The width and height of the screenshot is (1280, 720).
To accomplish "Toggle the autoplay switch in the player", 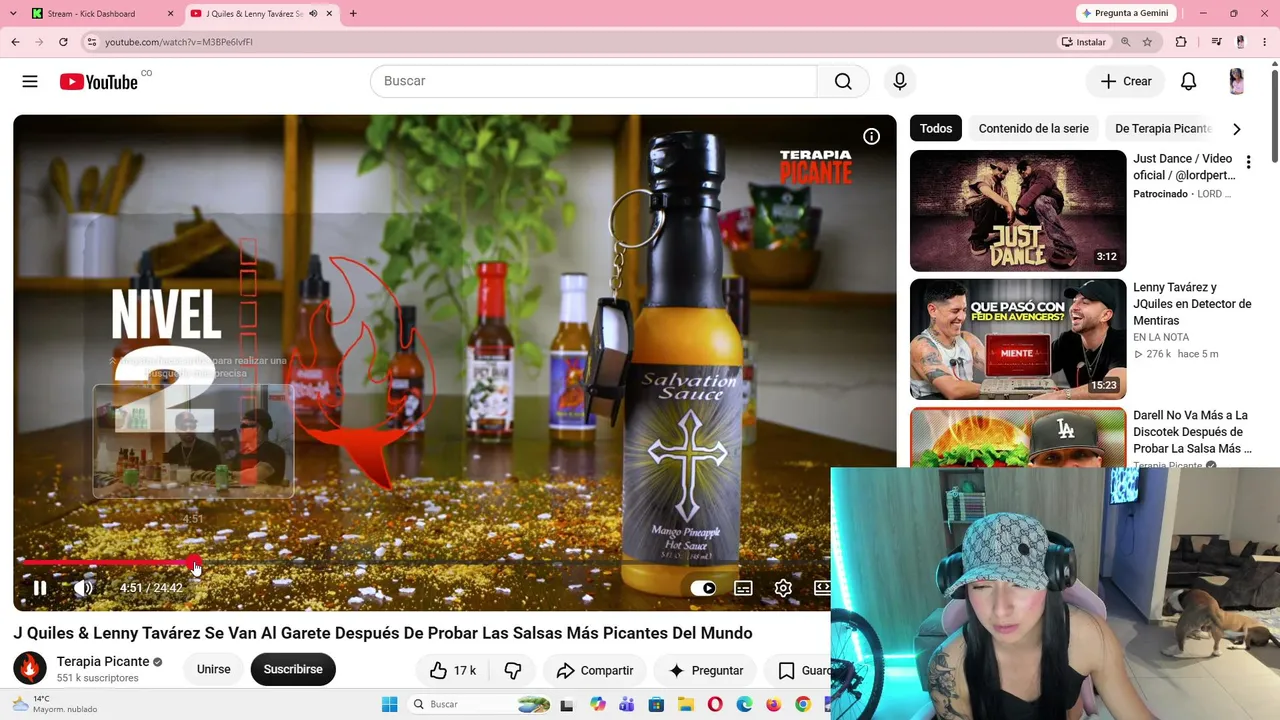I will (x=703, y=588).
